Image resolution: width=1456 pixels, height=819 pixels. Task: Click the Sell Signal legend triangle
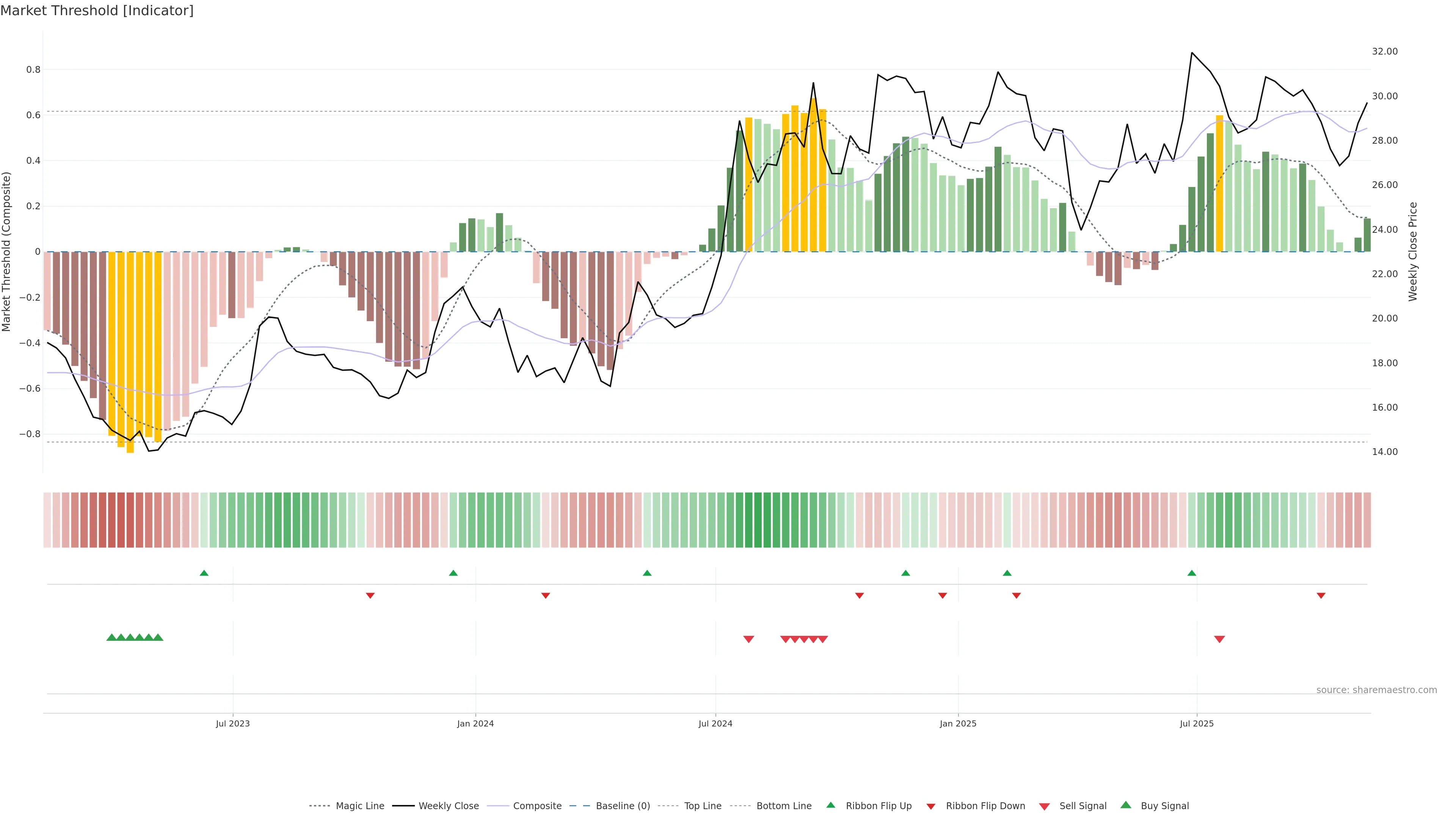[x=1045, y=806]
